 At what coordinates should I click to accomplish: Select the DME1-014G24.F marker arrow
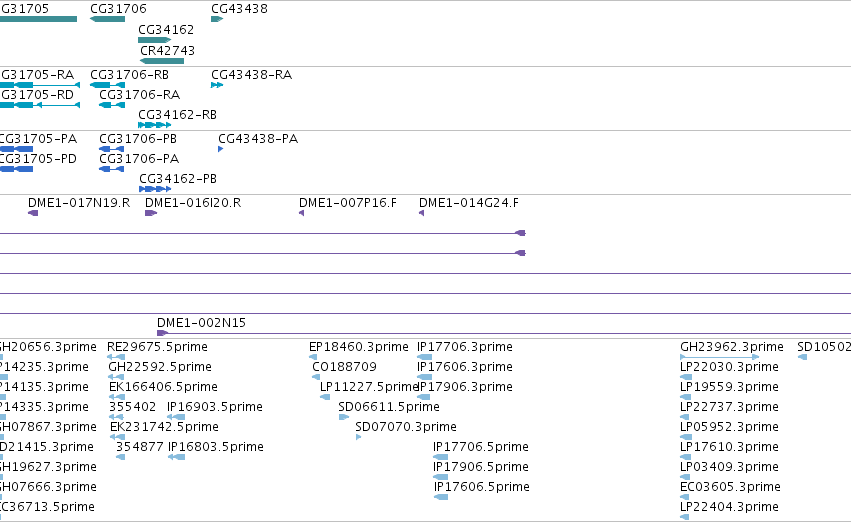(422, 213)
